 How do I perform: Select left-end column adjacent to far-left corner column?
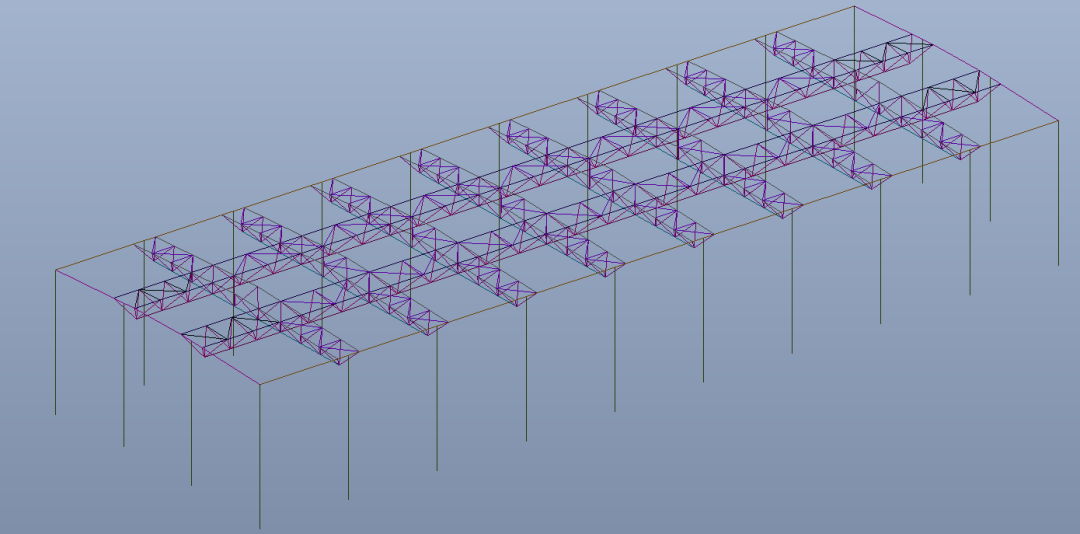coord(124,380)
